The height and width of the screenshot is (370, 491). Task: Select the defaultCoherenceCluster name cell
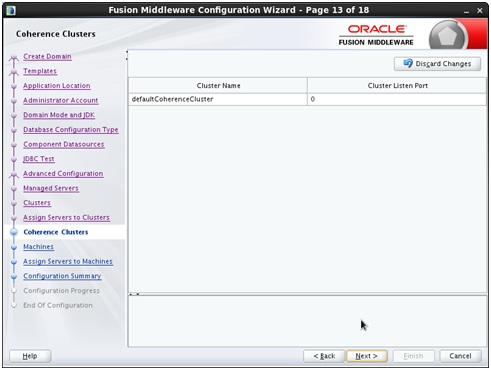218,99
